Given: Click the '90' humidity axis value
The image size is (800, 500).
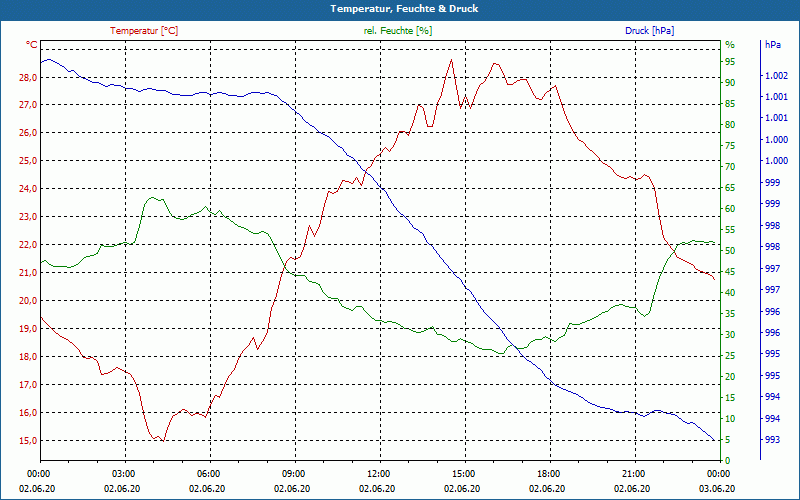Looking at the screenshot, I should 730,83.
